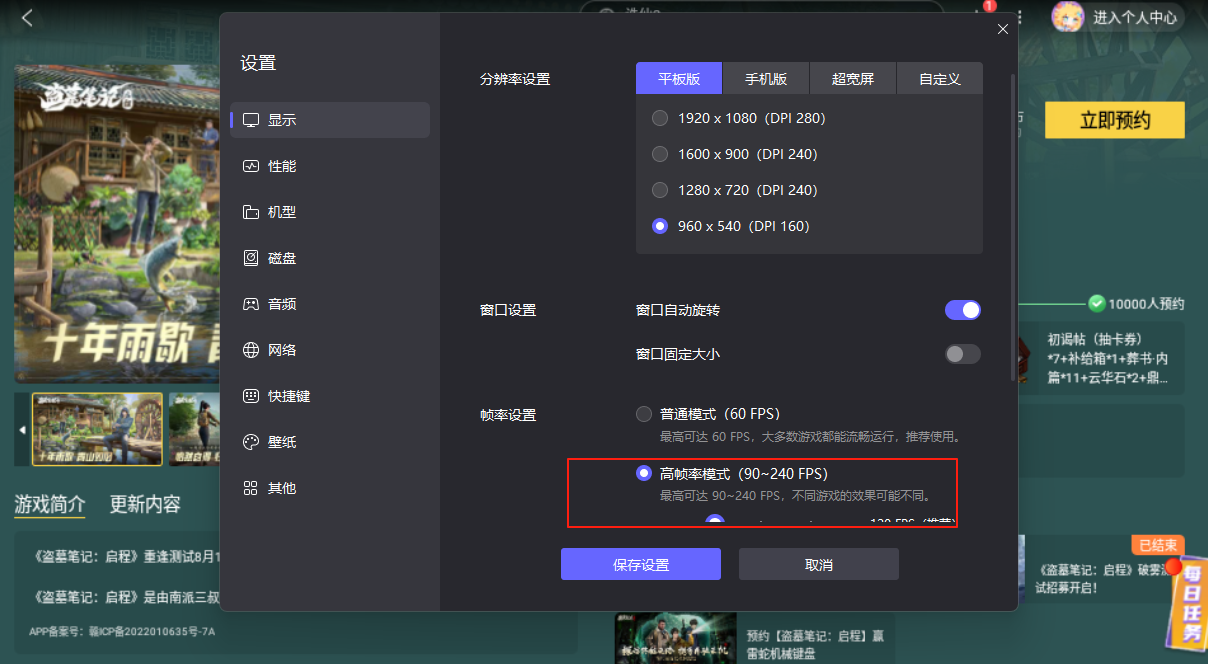Go back with the top-left arrow

[x=27, y=18]
